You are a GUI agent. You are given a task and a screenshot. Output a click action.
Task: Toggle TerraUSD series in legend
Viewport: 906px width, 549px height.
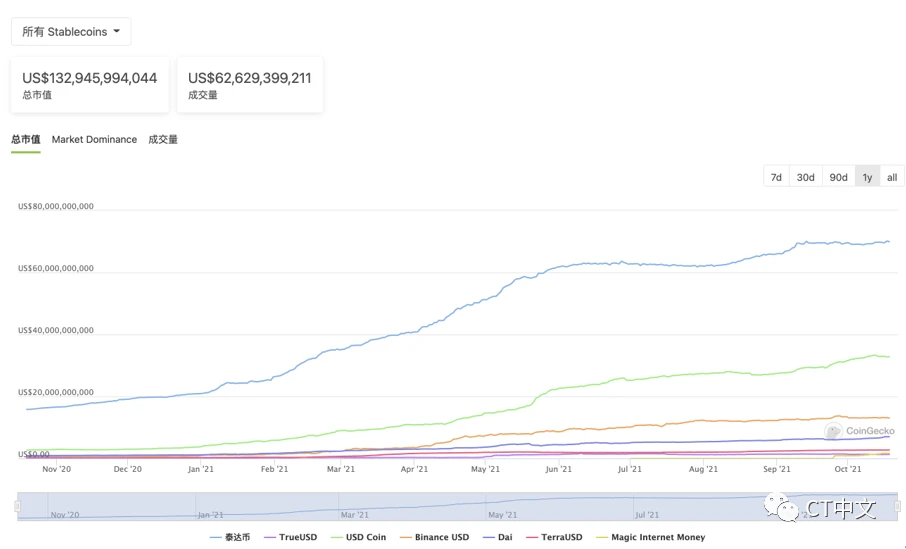[x=558, y=537]
